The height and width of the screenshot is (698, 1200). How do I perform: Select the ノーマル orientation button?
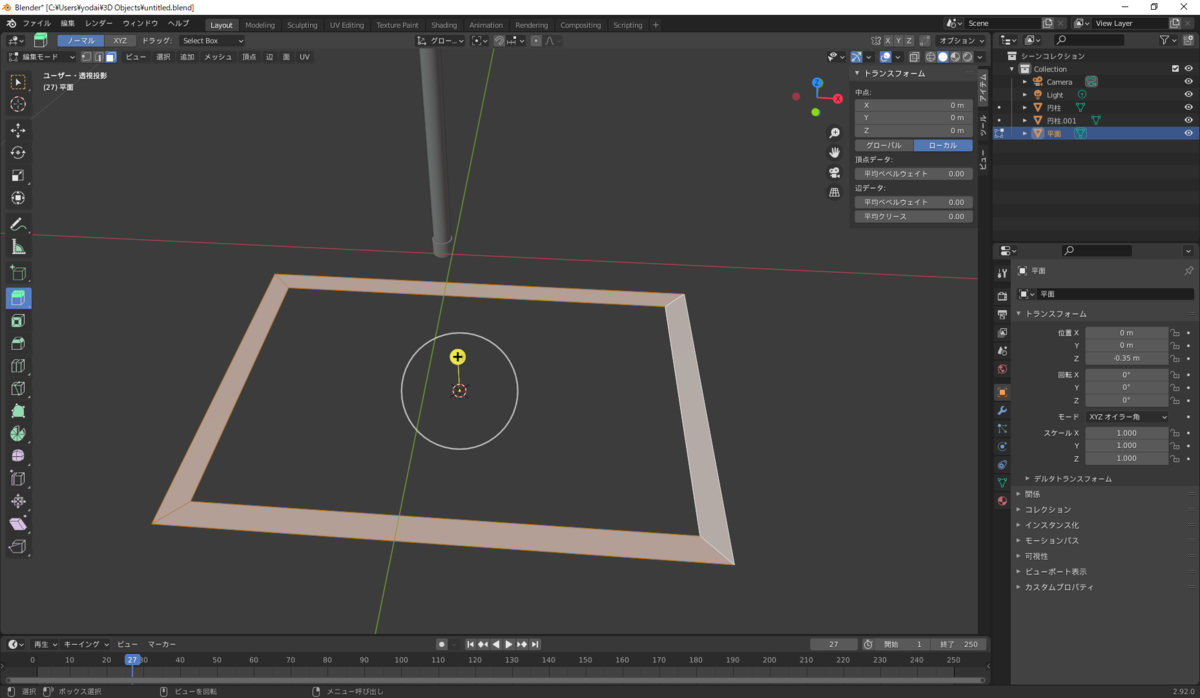81,41
